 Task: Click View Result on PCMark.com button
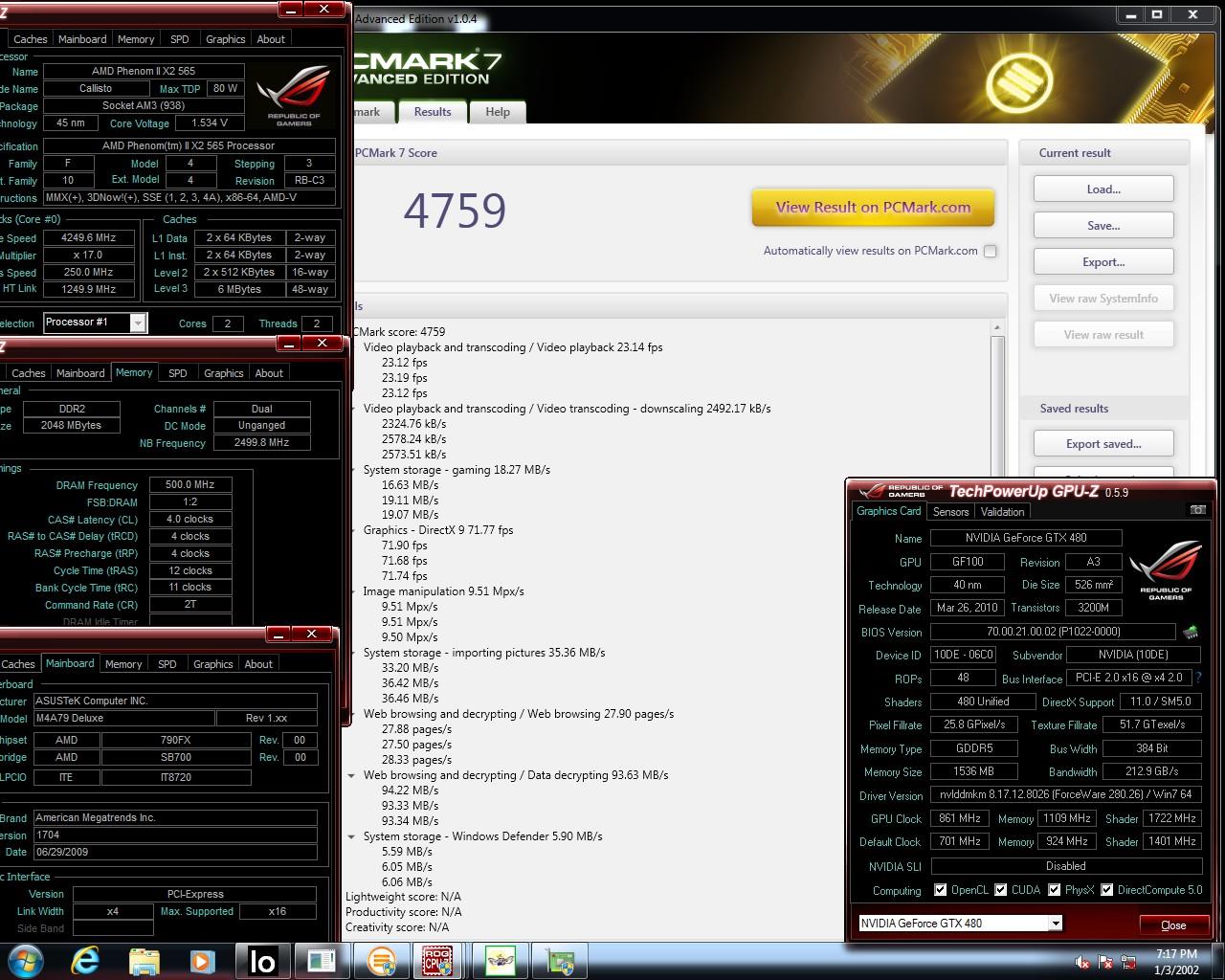click(873, 207)
